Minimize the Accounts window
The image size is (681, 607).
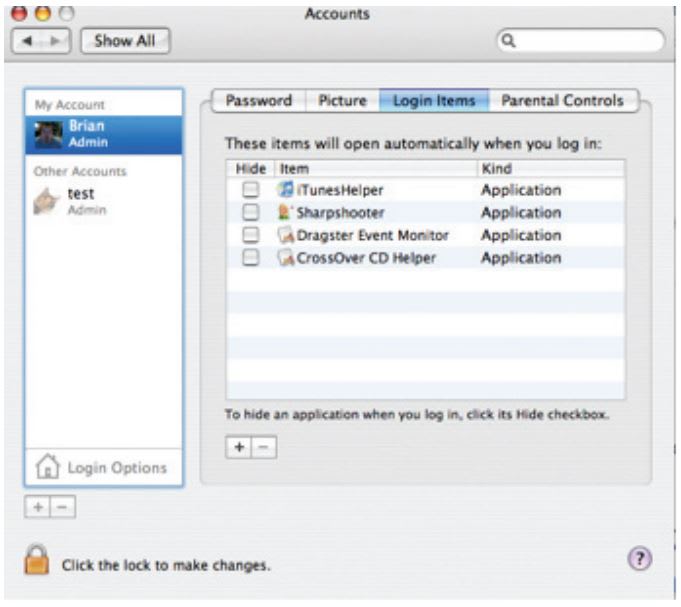point(43,13)
